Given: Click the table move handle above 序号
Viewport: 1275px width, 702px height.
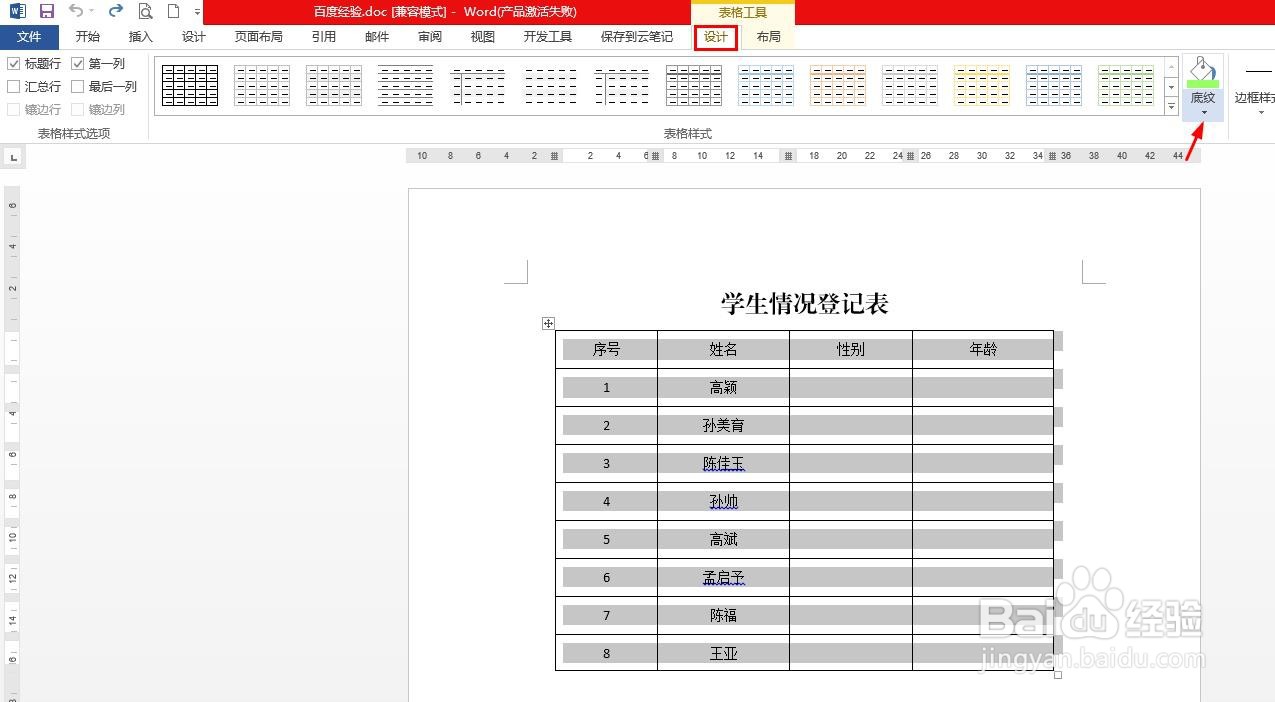Looking at the screenshot, I should click(x=548, y=323).
